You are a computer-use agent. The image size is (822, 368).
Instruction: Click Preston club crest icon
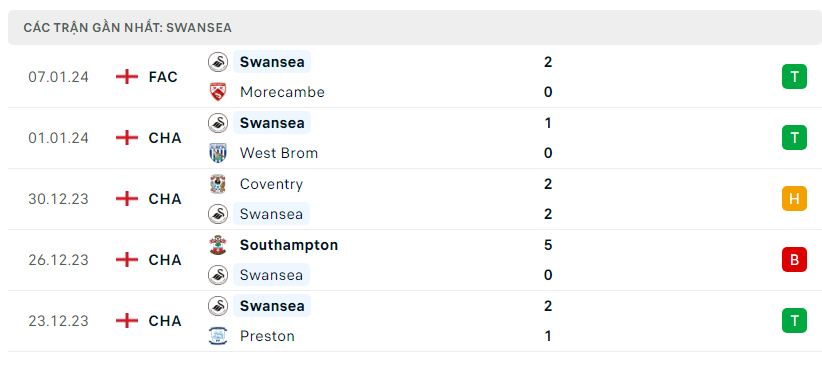pyautogui.click(x=217, y=336)
